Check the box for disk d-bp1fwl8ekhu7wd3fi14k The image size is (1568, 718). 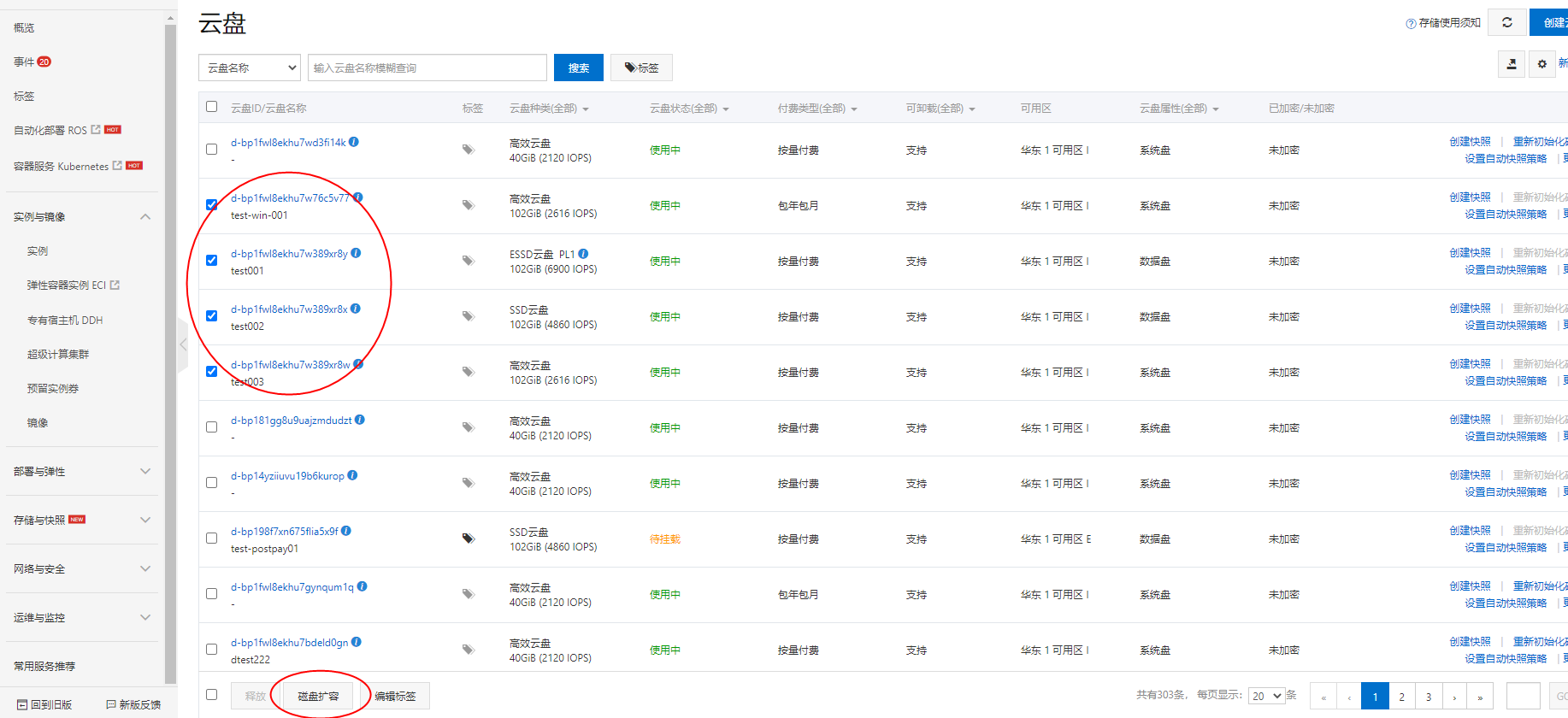pos(211,150)
